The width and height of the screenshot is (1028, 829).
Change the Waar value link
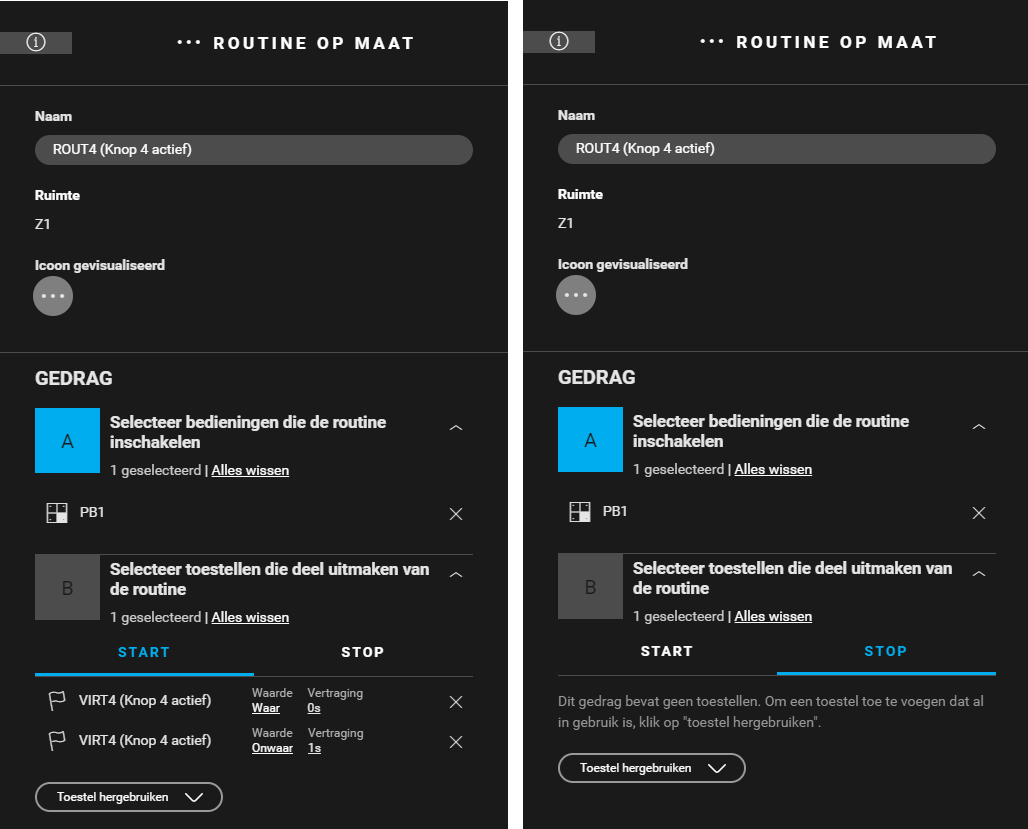266,708
